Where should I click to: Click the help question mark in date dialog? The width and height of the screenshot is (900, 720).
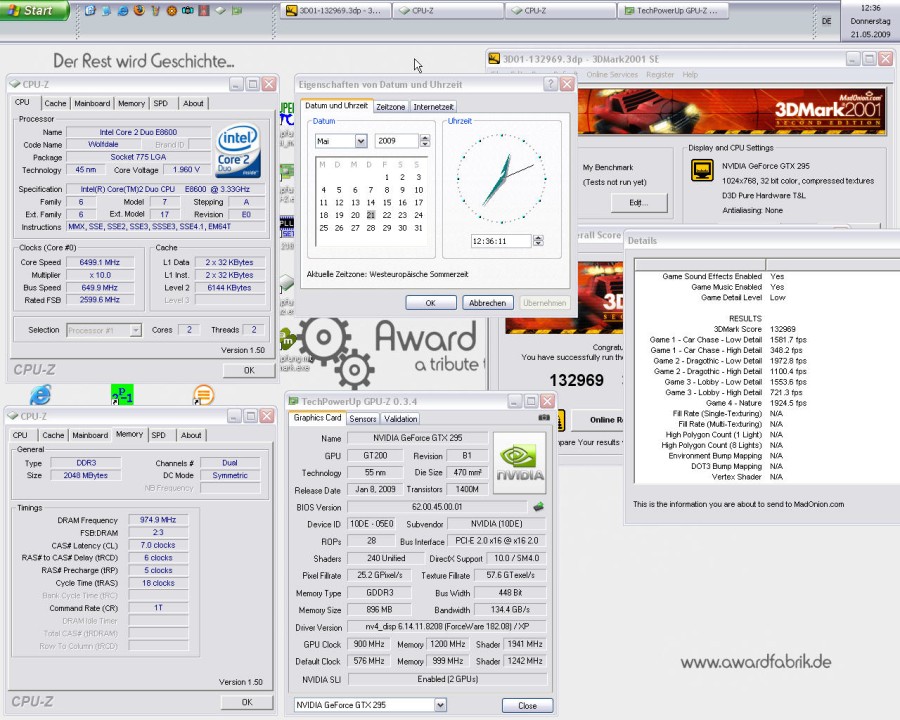550,84
